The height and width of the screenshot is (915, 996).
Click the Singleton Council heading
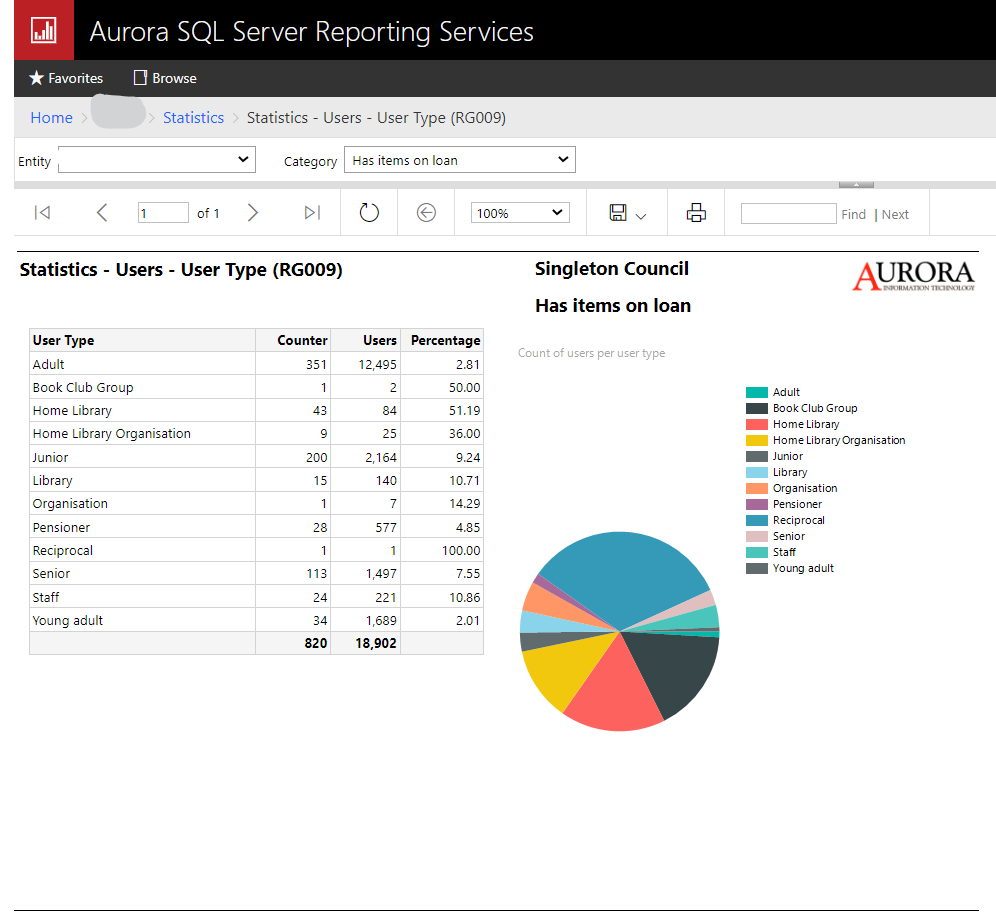click(x=612, y=269)
